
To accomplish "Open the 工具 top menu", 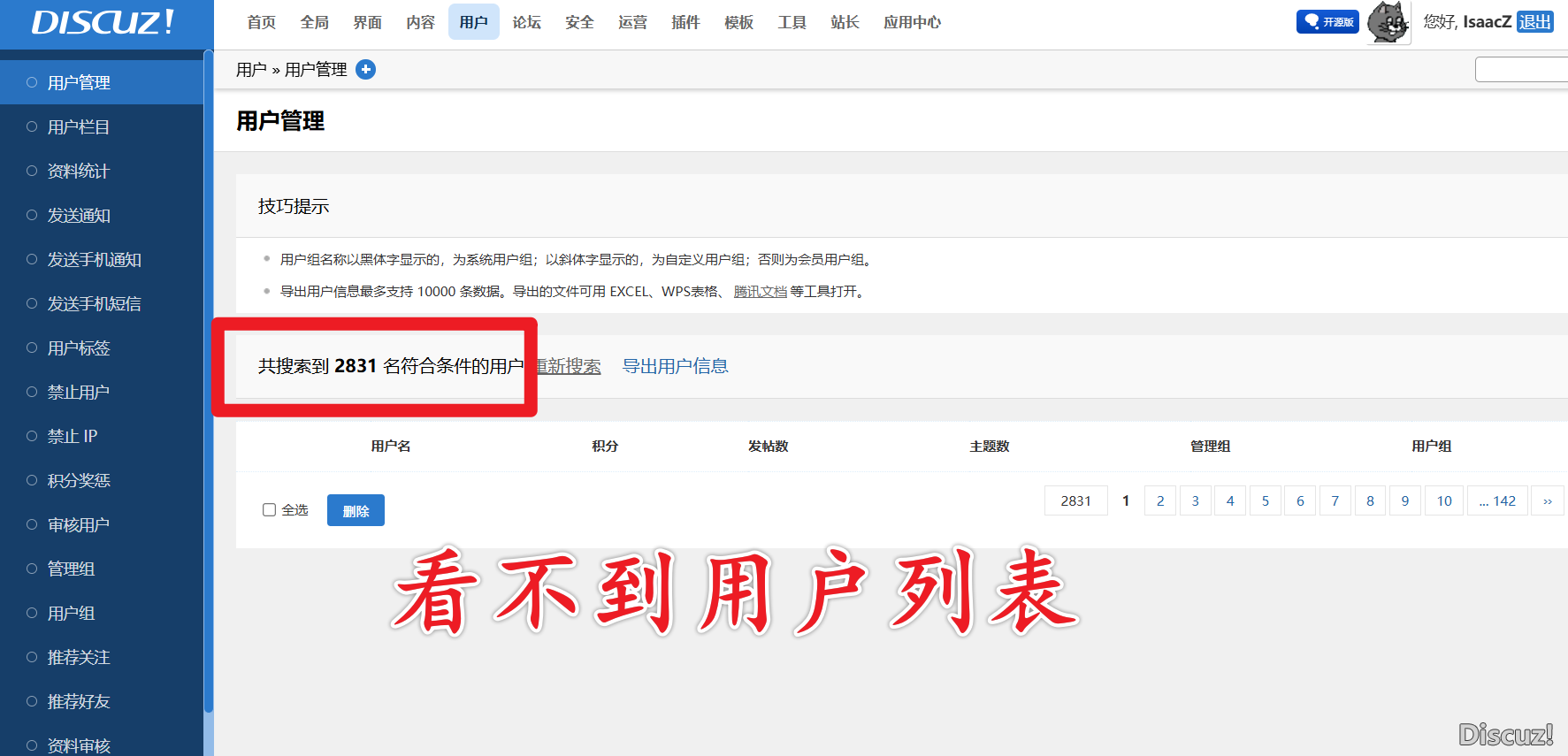I will (792, 22).
